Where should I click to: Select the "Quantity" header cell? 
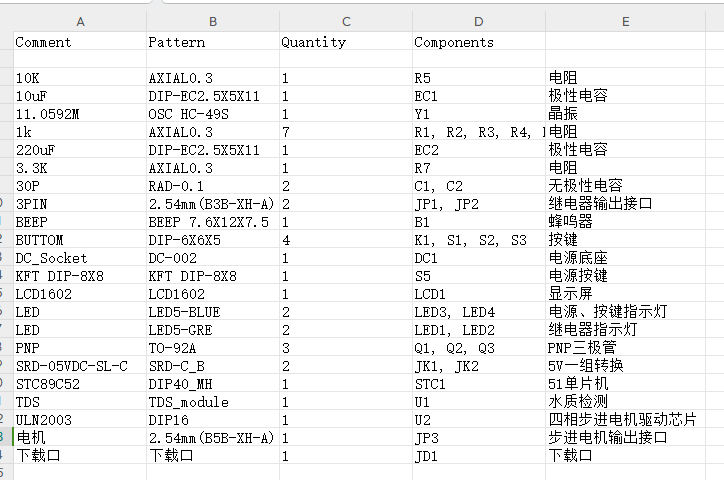pos(313,42)
